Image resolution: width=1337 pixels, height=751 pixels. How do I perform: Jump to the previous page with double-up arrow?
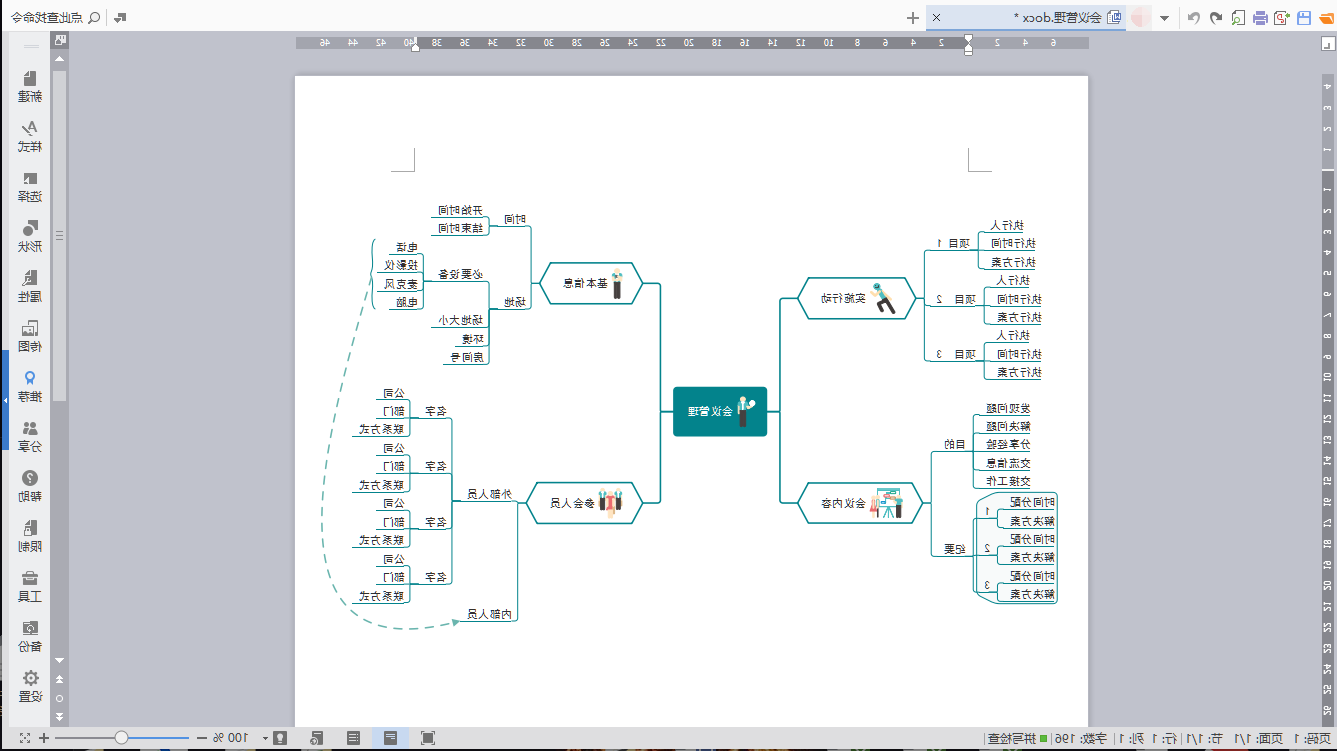pyautogui.click(x=59, y=680)
